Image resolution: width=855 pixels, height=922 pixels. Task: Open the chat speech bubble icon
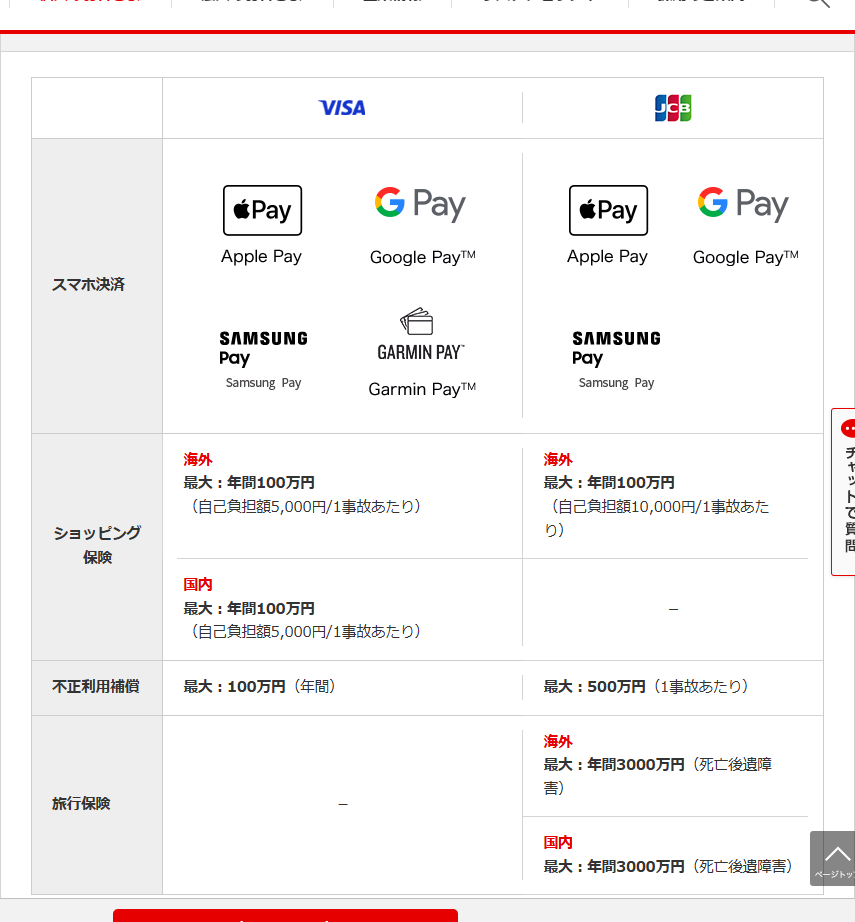point(848,429)
